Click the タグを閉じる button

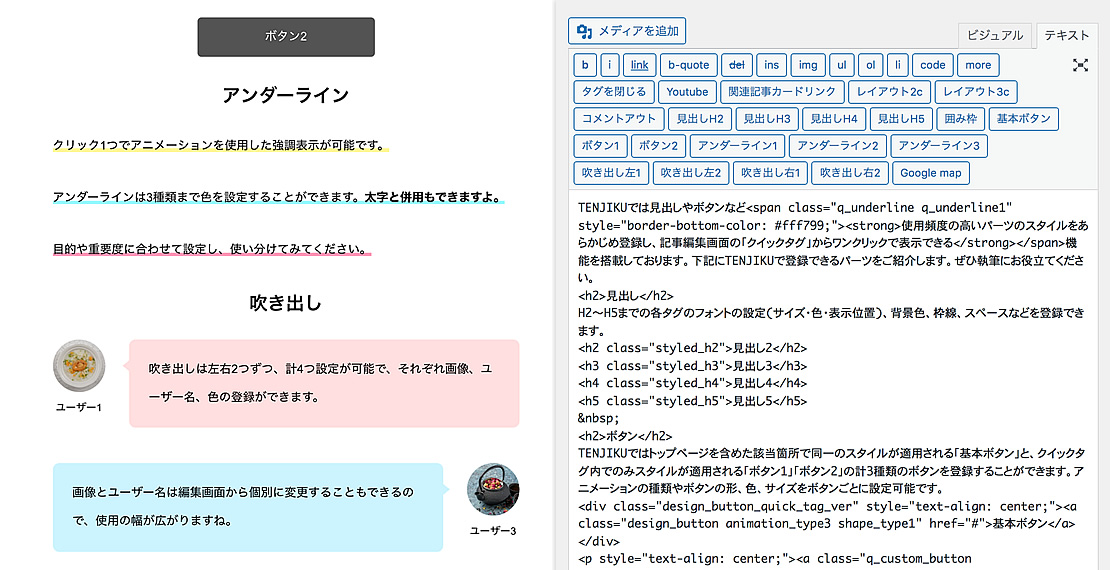[614, 92]
